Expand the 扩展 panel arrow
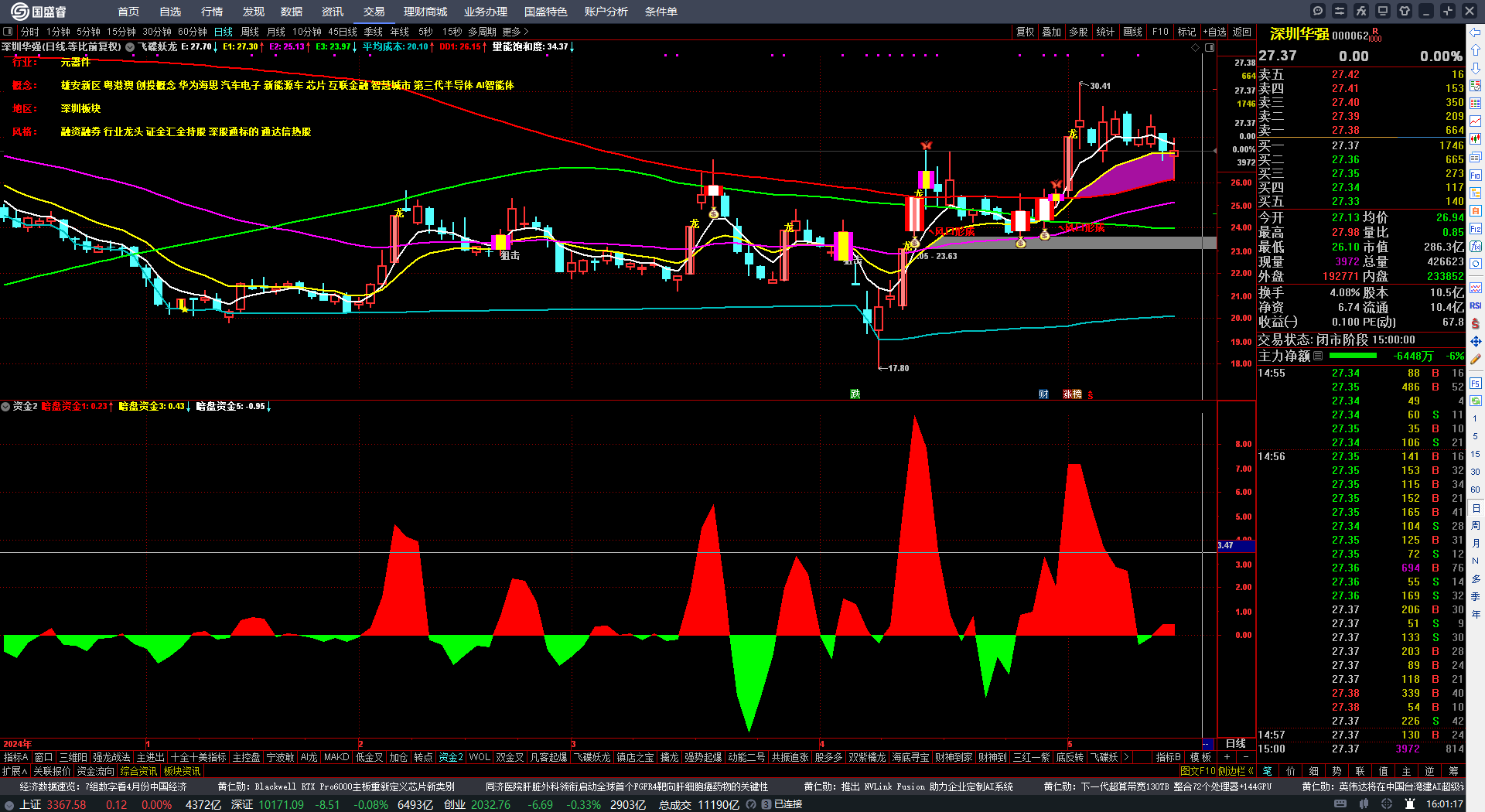This screenshot has width=1485, height=812. [x=15, y=771]
